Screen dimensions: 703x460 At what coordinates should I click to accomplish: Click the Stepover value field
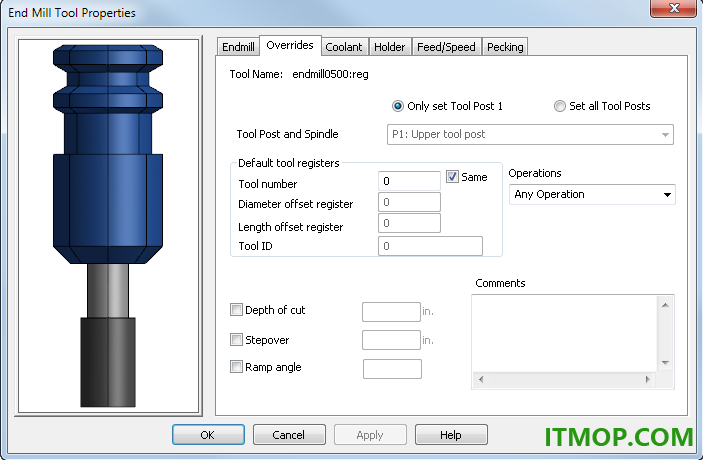(x=391, y=340)
